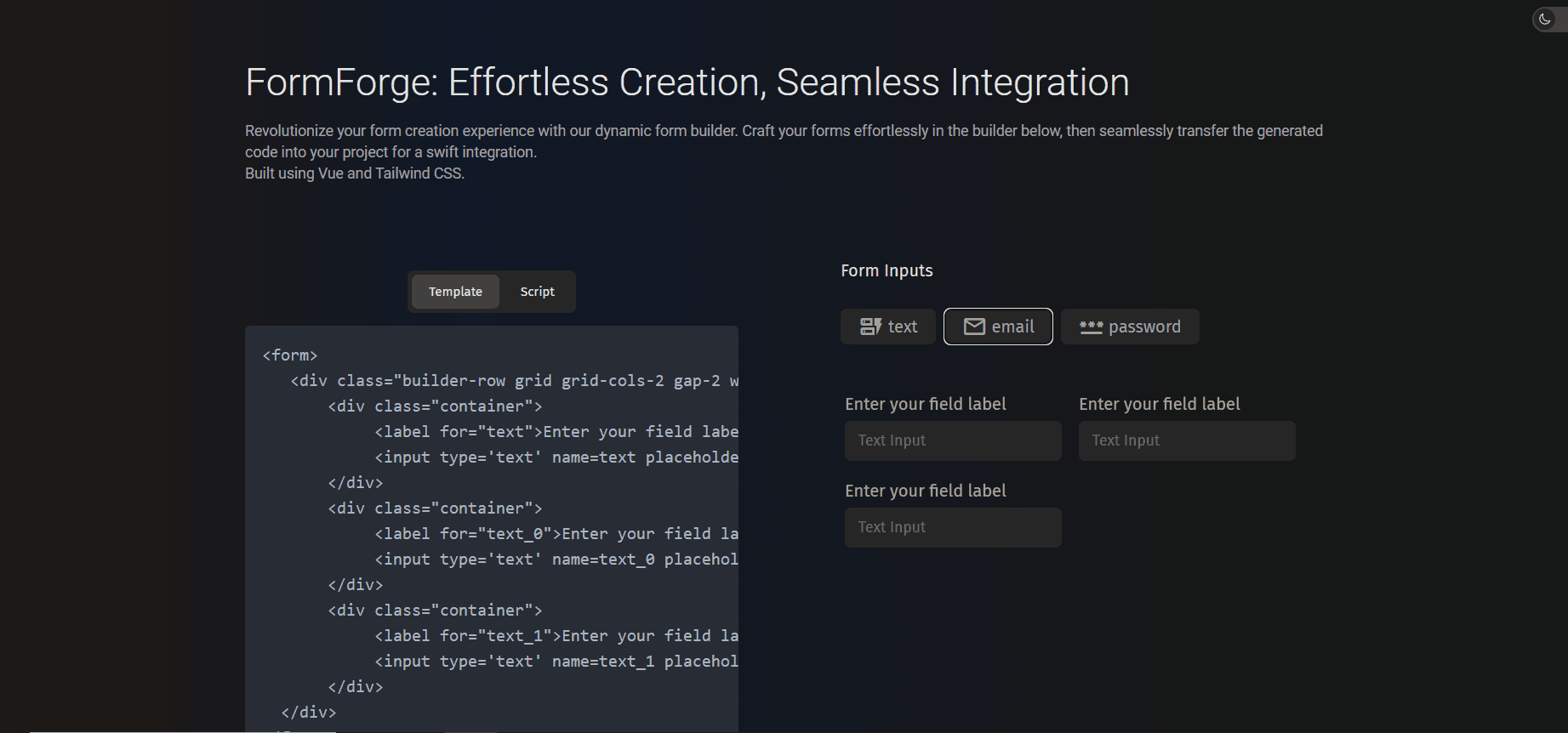
Task: Add a text input field
Action: tap(888, 327)
